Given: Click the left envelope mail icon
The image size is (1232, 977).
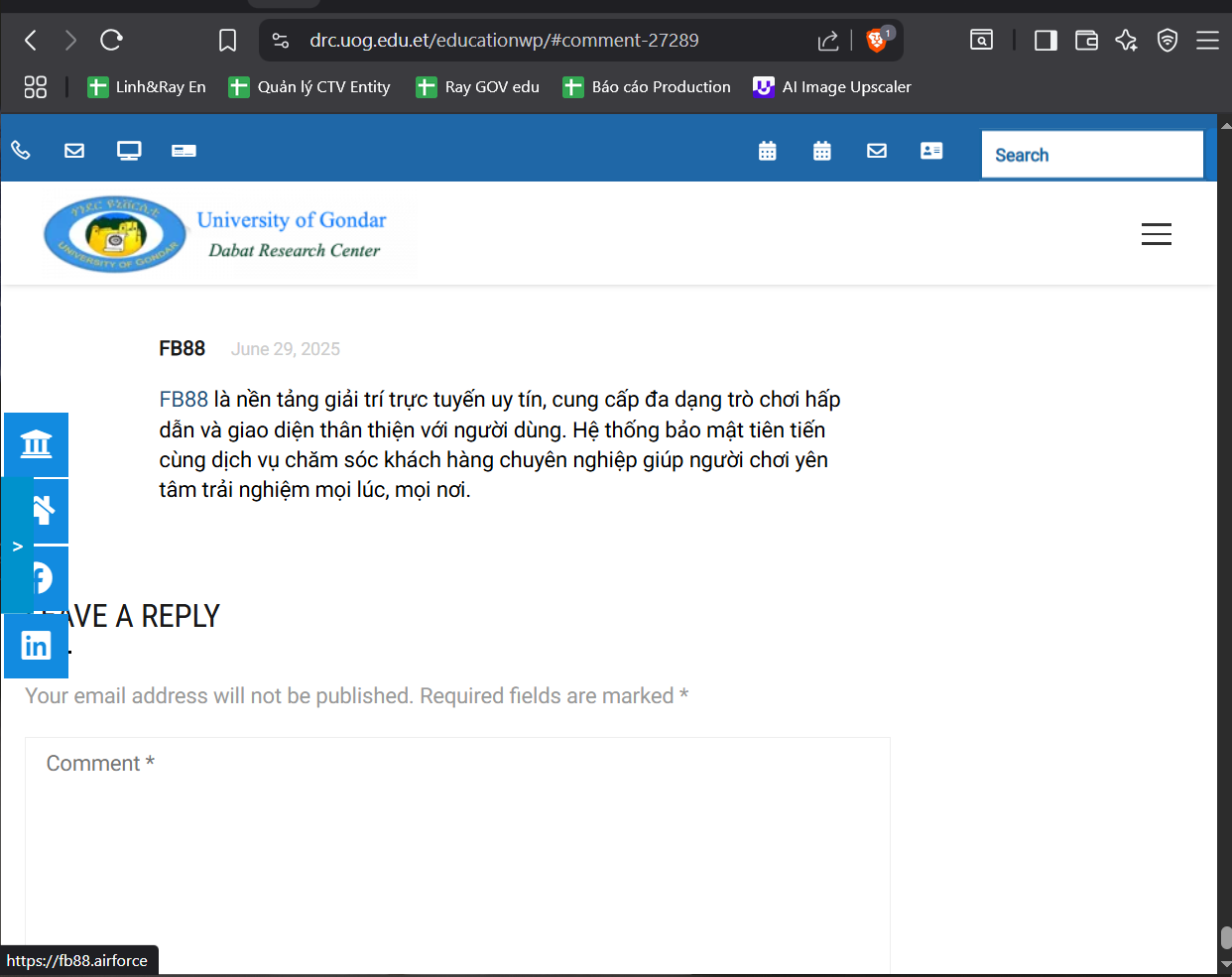Looking at the screenshot, I should 74,150.
